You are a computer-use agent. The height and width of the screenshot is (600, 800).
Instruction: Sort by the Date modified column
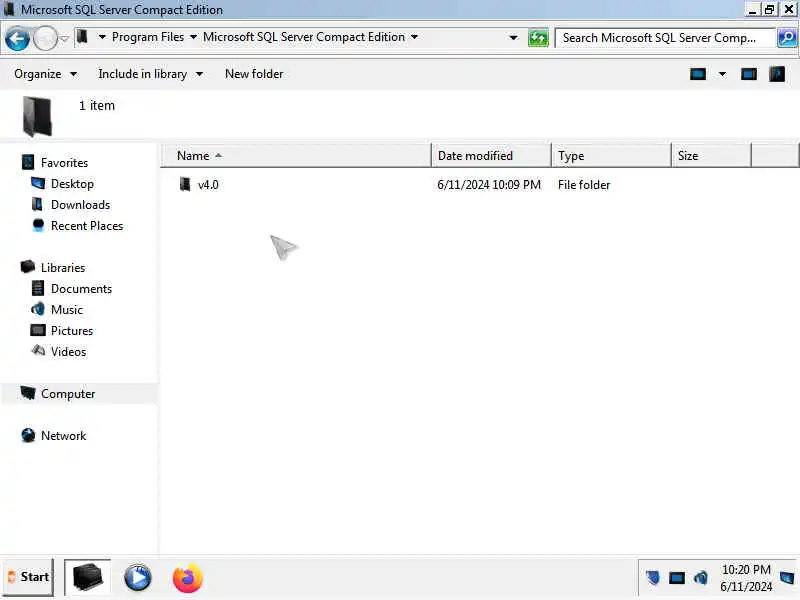491,156
